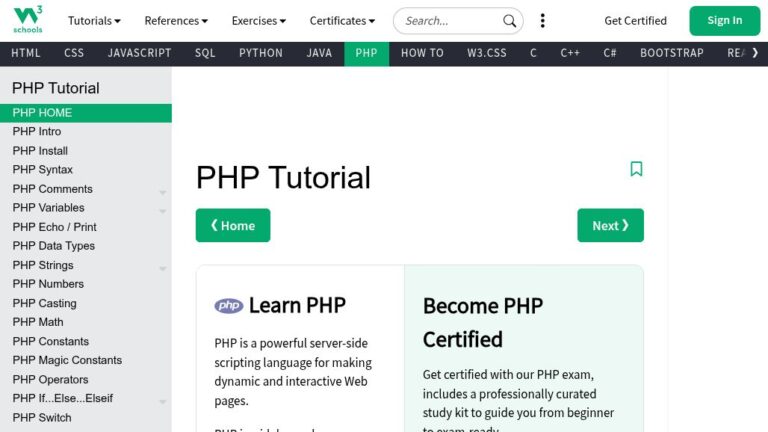Expand the PHP Comments submenu arrow
This screenshot has width=768, height=432.
pos(163,192)
